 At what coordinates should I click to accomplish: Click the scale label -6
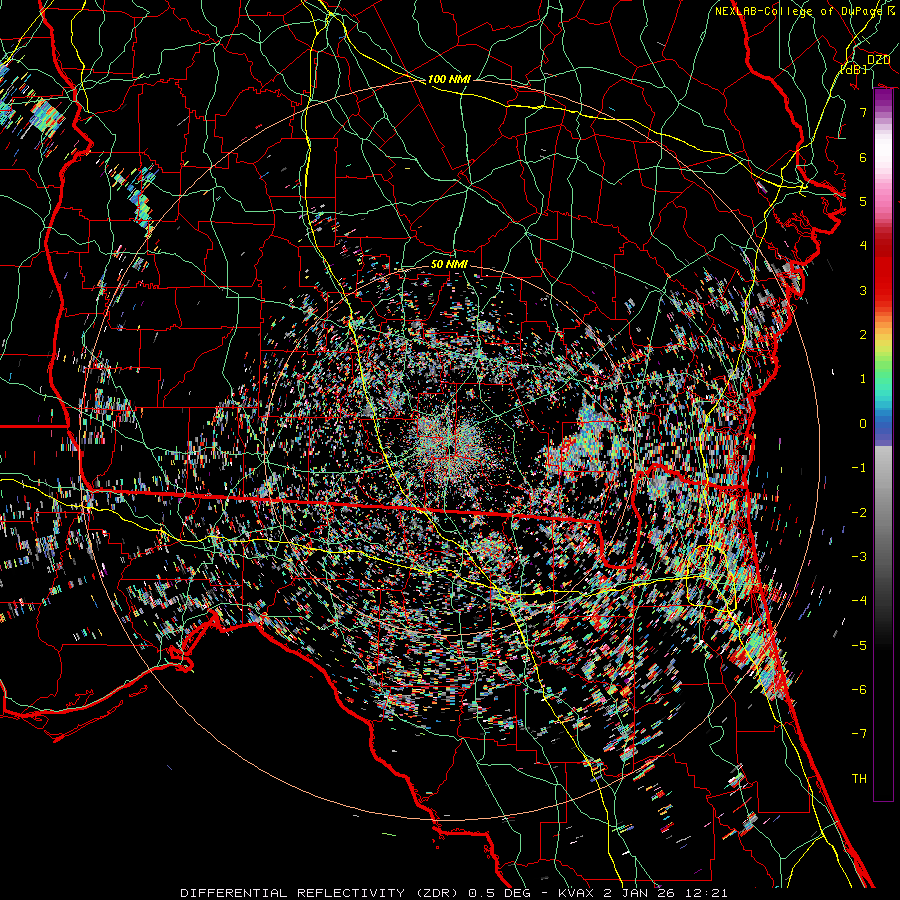pyautogui.click(x=859, y=690)
